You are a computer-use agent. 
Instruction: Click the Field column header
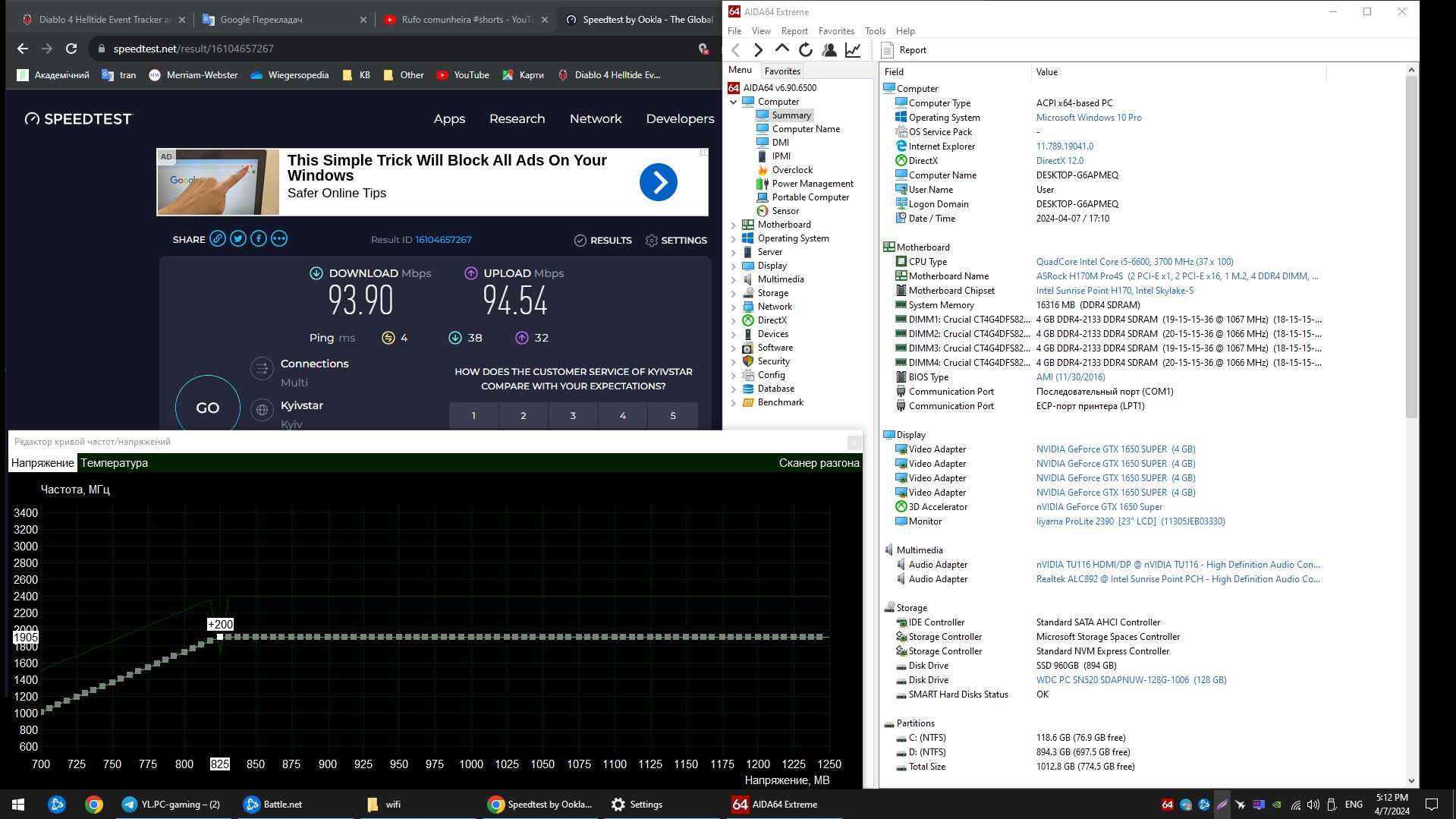click(955, 72)
